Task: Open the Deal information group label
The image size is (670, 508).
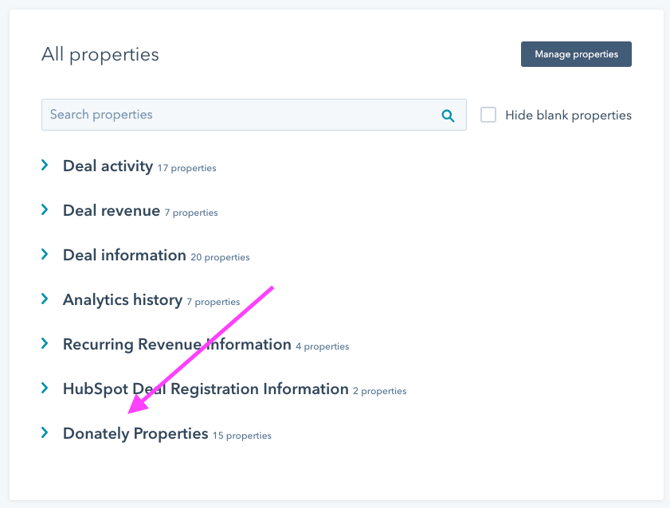Action: (x=124, y=255)
